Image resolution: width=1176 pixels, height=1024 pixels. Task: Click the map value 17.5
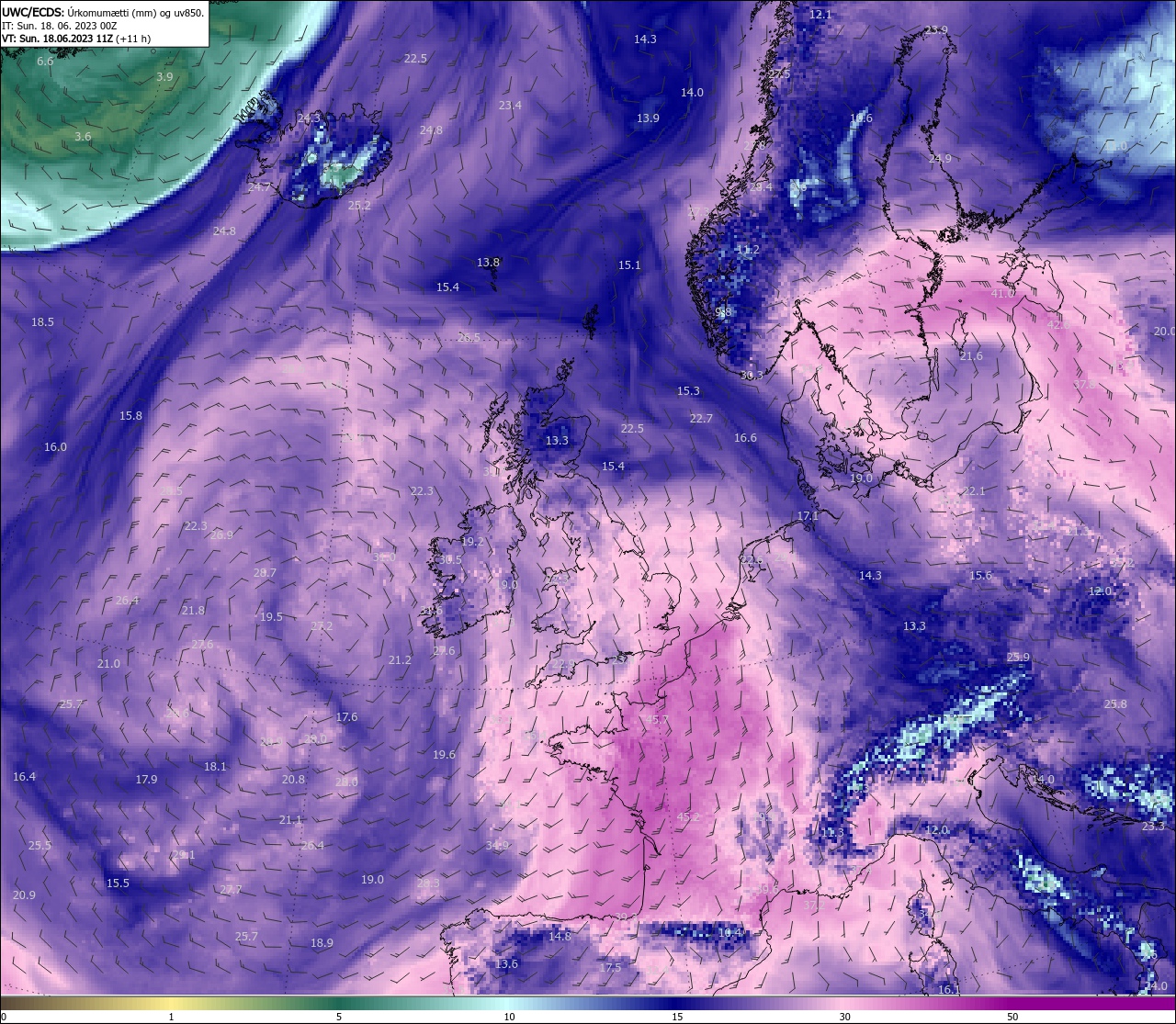pyautogui.click(x=610, y=968)
